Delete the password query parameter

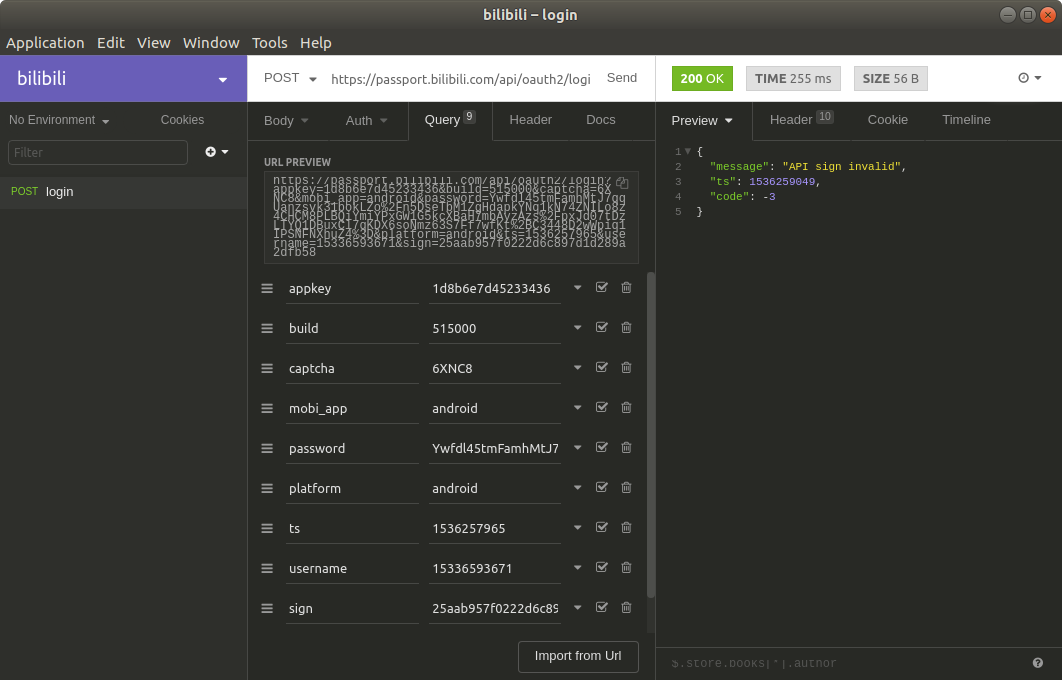pos(626,448)
